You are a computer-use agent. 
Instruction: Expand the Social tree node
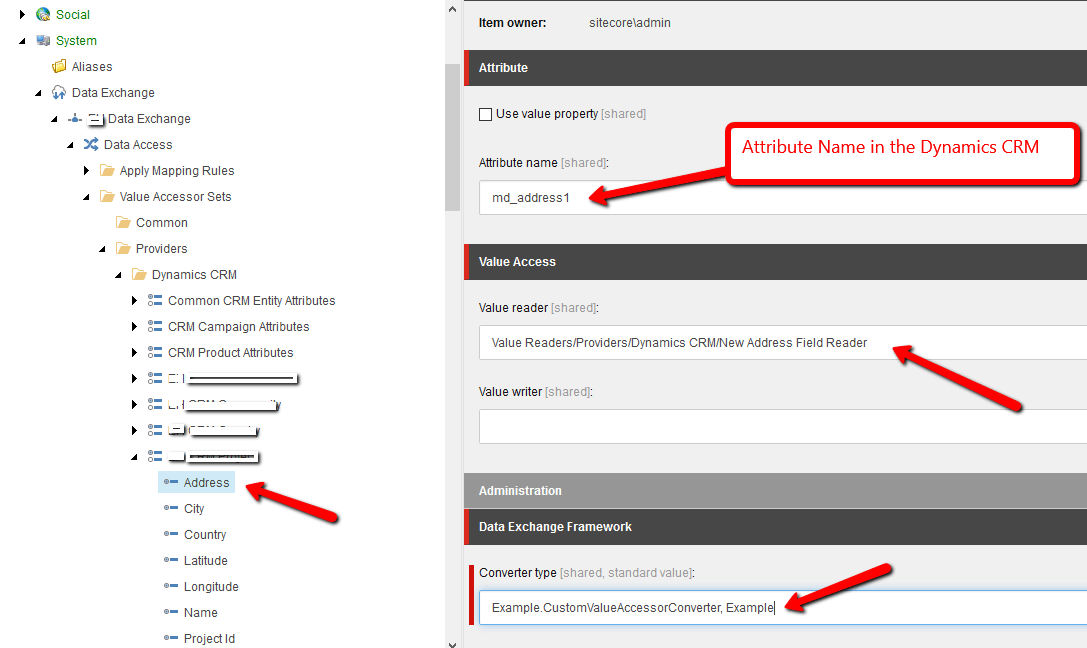pos(22,15)
